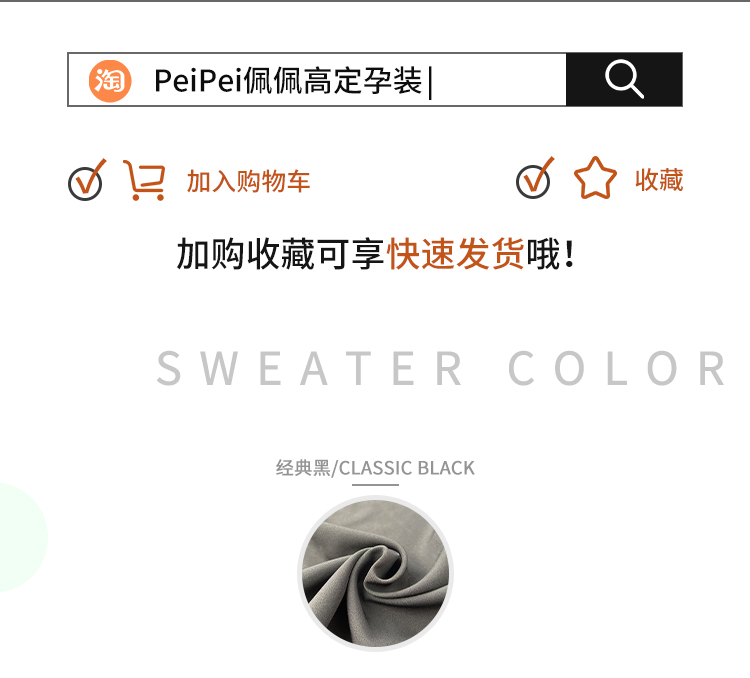Toggle the checkmark beside add-to-cart
This screenshot has width=750, height=678.
click(x=87, y=180)
